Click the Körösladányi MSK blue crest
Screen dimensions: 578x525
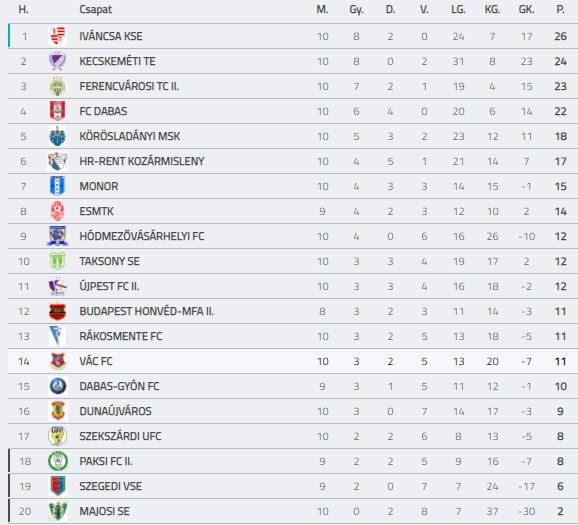coord(58,136)
